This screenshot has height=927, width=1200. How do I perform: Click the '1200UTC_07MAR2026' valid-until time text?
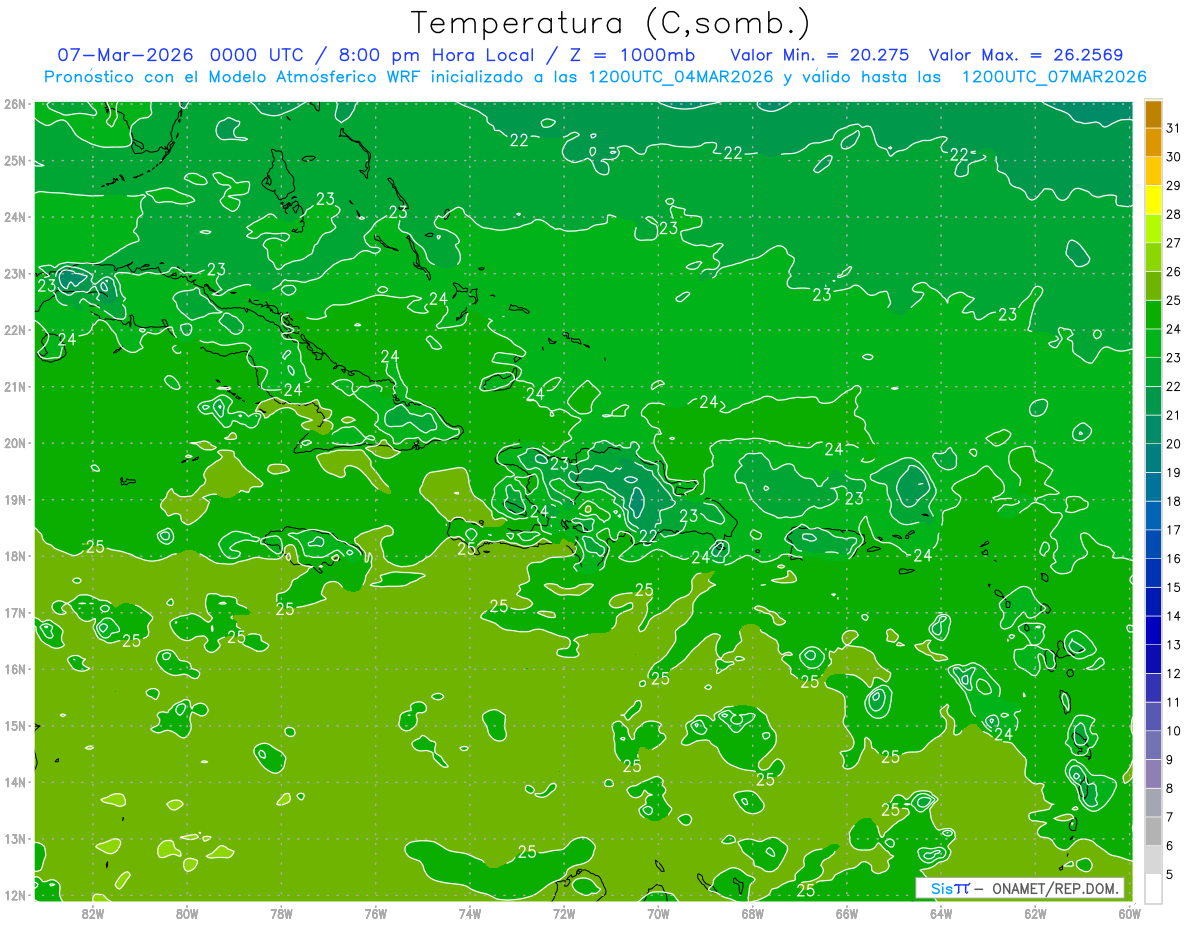[x=1054, y=77]
